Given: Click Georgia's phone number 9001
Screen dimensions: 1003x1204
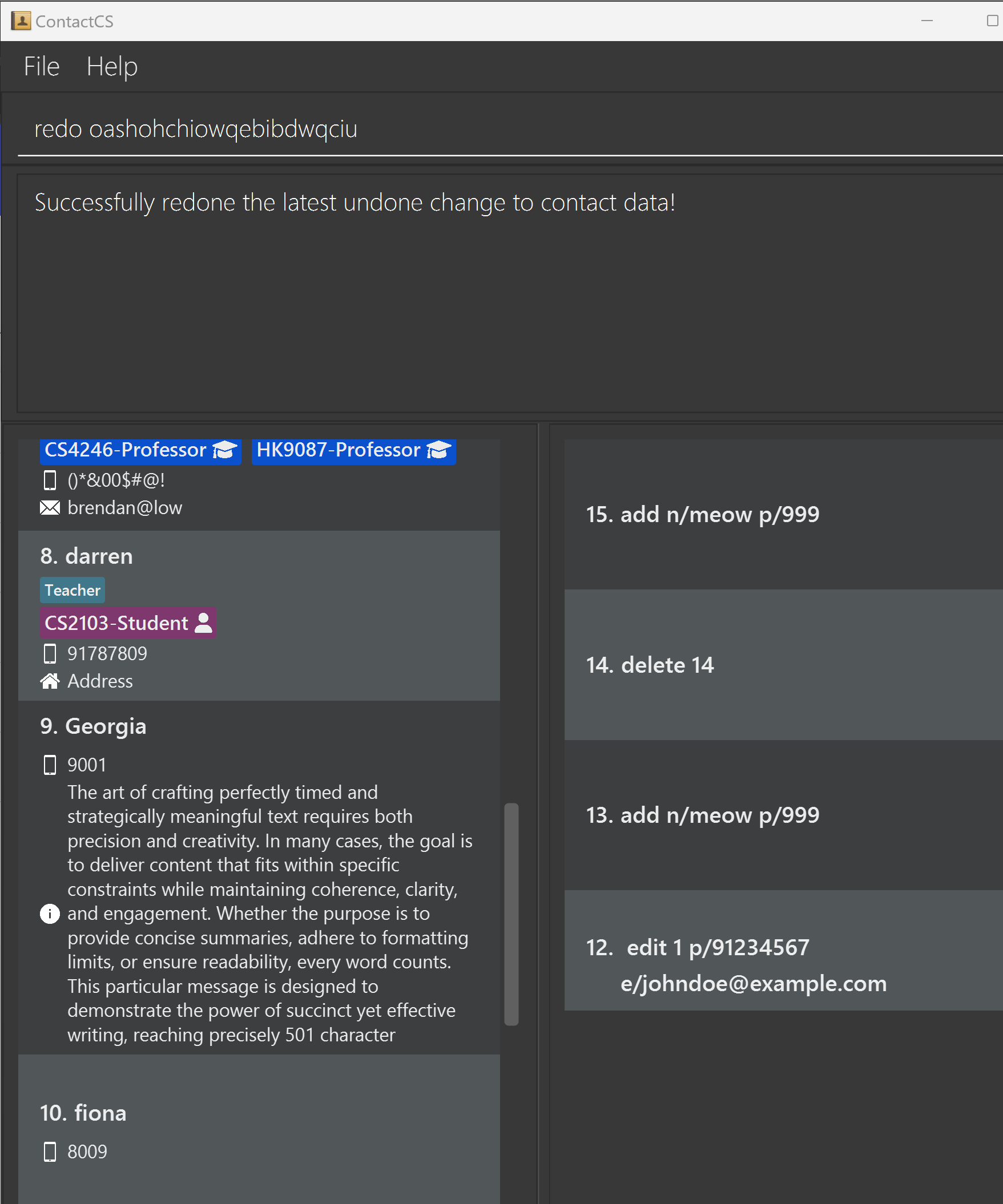Looking at the screenshot, I should pyautogui.click(x=87, y=765).
